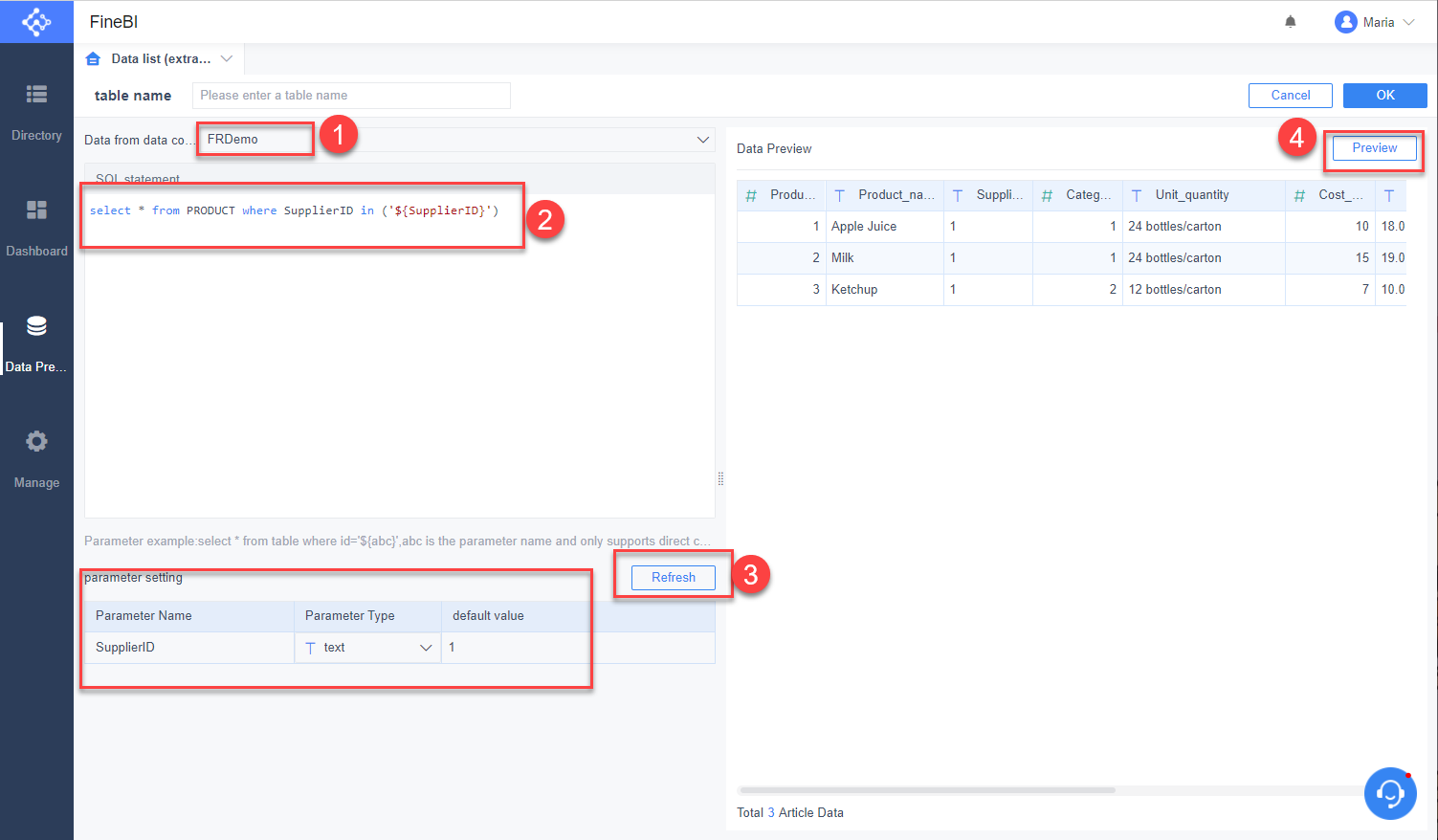Open the floating assistant icon at bottom right
The width and height of the screenshot is (1438, 840).
click(x=1389, y=793)
